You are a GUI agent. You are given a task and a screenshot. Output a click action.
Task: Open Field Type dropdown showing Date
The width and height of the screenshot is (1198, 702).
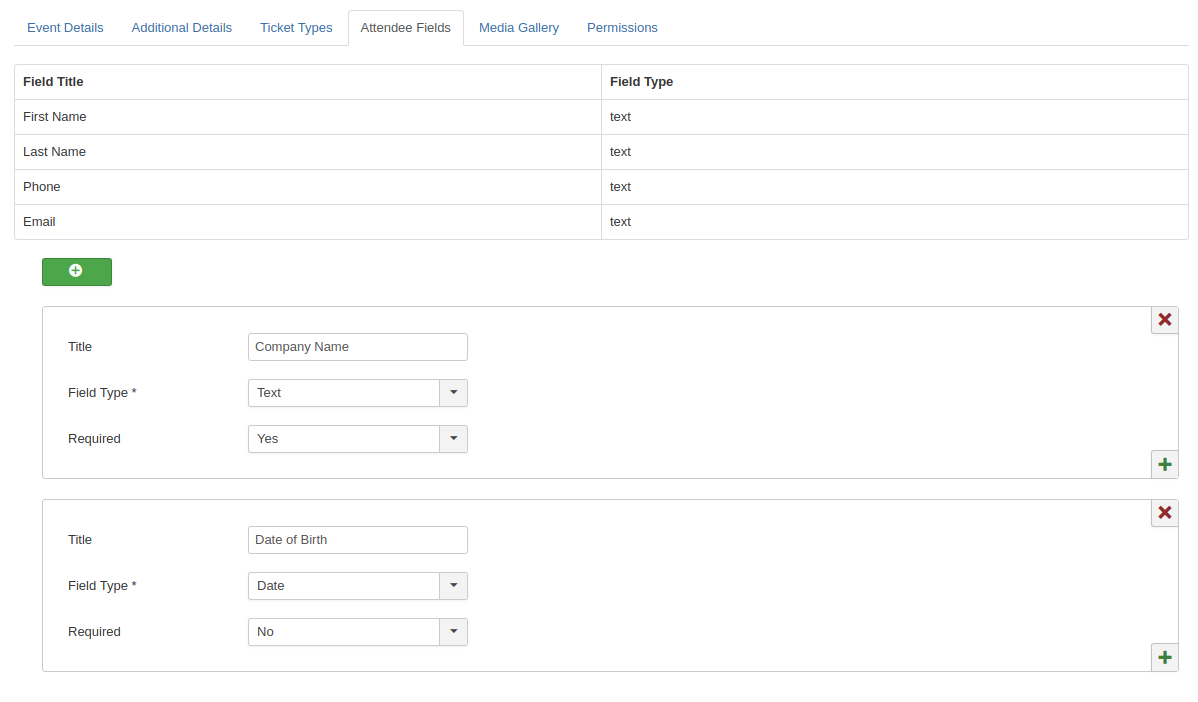click(357, 586)
